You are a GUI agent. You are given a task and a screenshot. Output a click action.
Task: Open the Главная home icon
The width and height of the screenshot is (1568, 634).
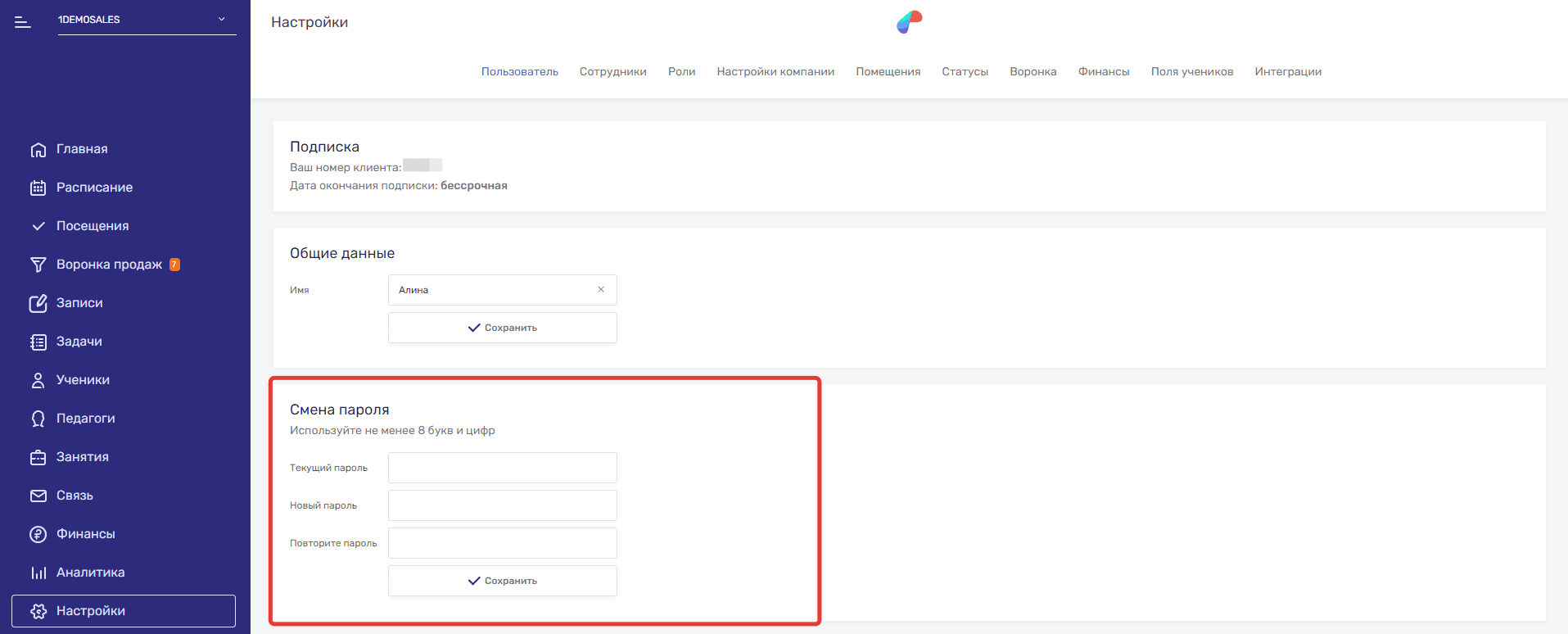coord(38,150)
